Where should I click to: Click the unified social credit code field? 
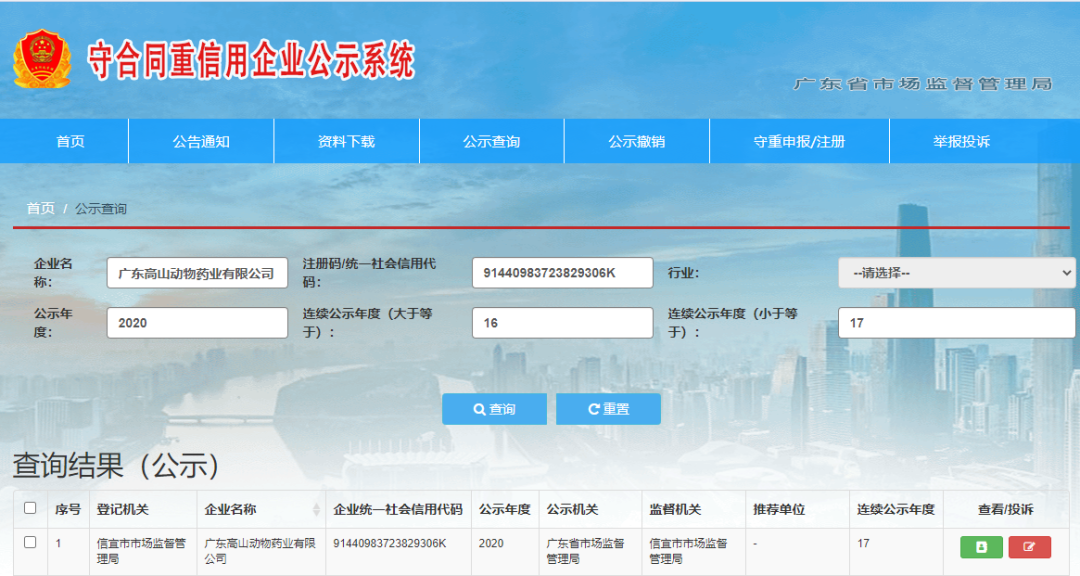click(x=562, y=272)
